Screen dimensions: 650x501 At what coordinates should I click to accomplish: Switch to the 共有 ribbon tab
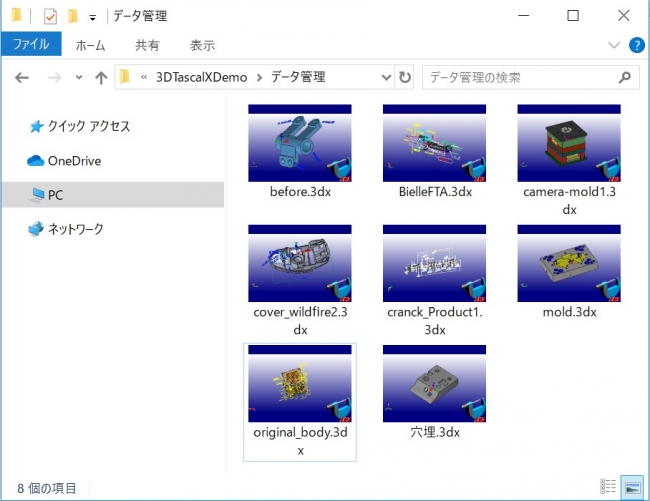(147, 45)
